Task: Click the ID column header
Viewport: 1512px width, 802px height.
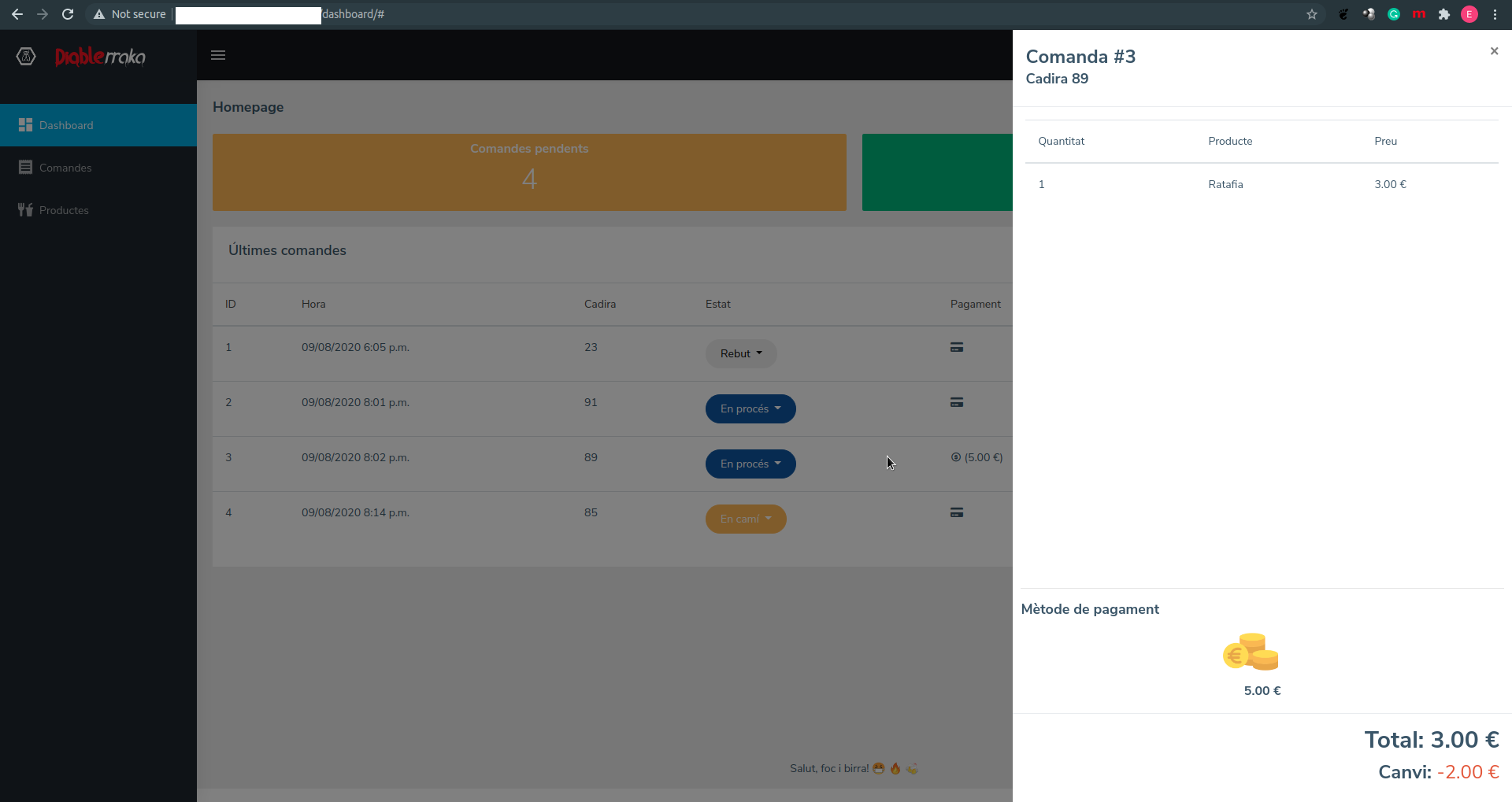Action: coord(231,304)
